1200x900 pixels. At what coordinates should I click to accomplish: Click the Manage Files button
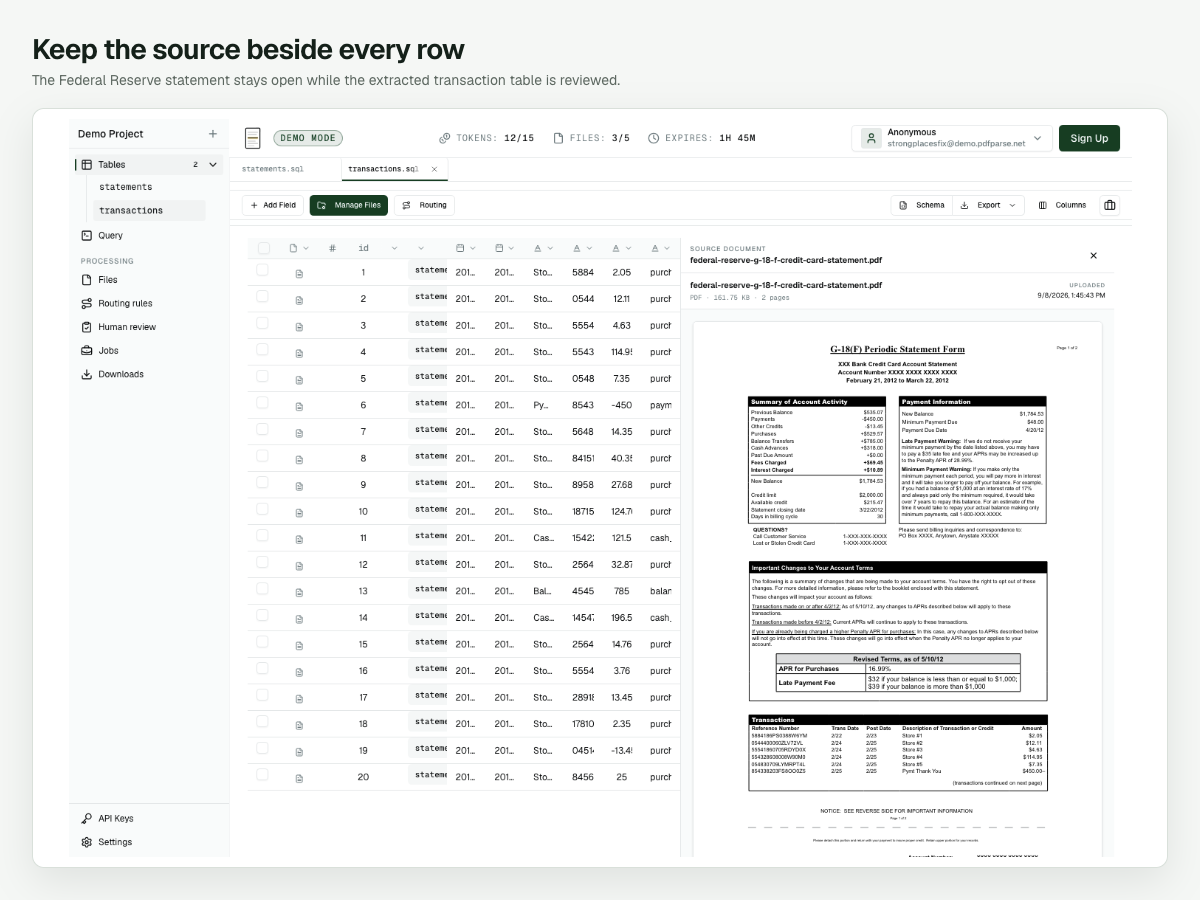click(349, 205)
